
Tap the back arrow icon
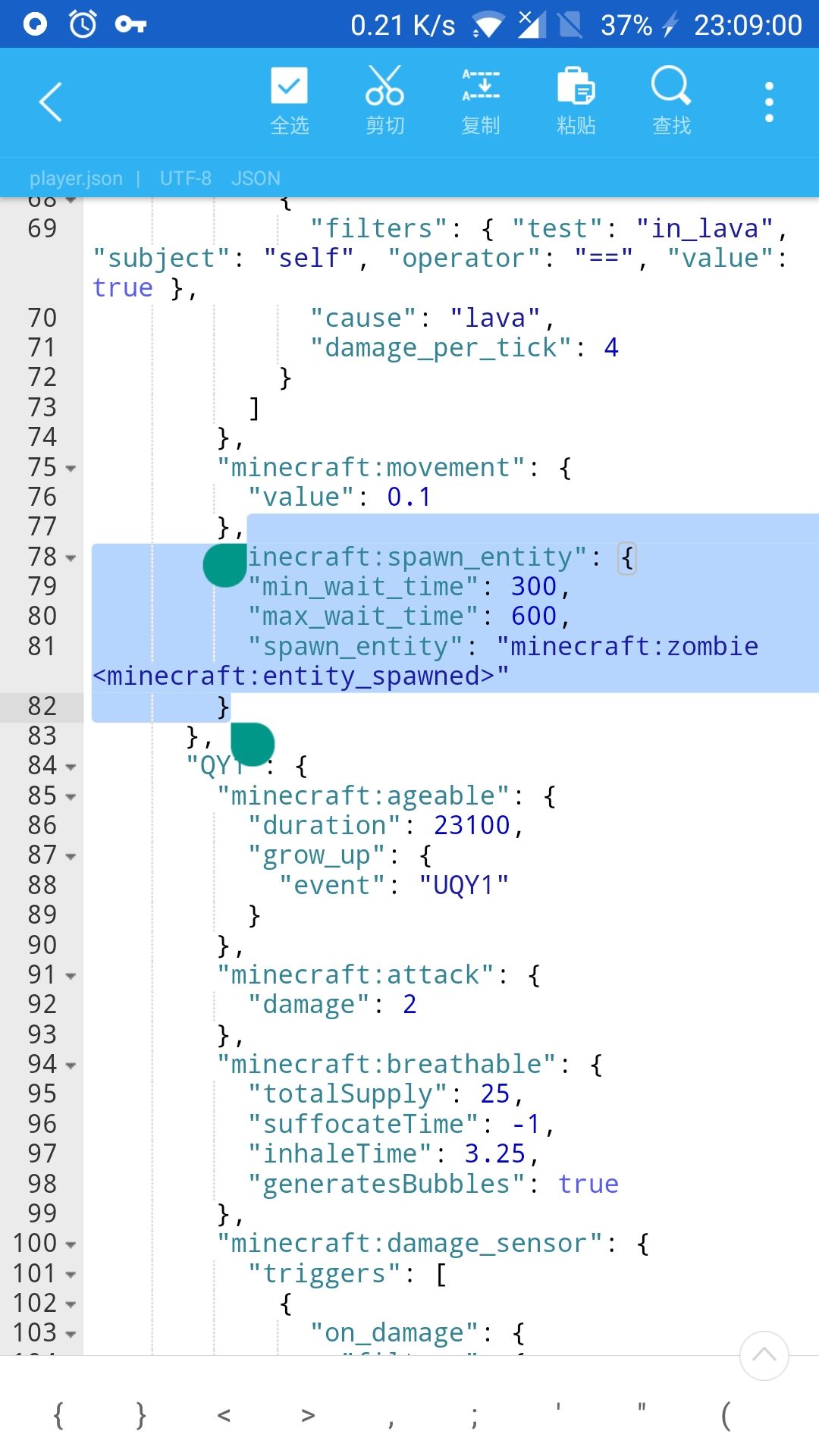click(50, 102)
